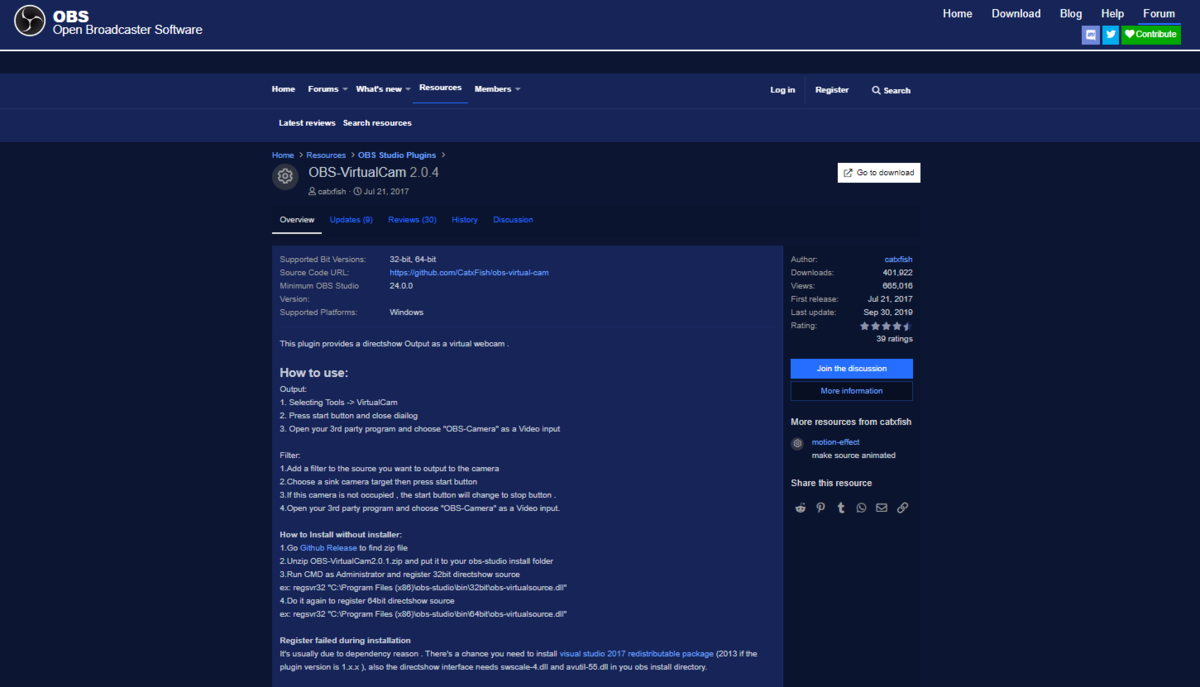Open Search in forum navigation
The height and width of the screenshot is (687, 1200).
click(x=891, y=90)
